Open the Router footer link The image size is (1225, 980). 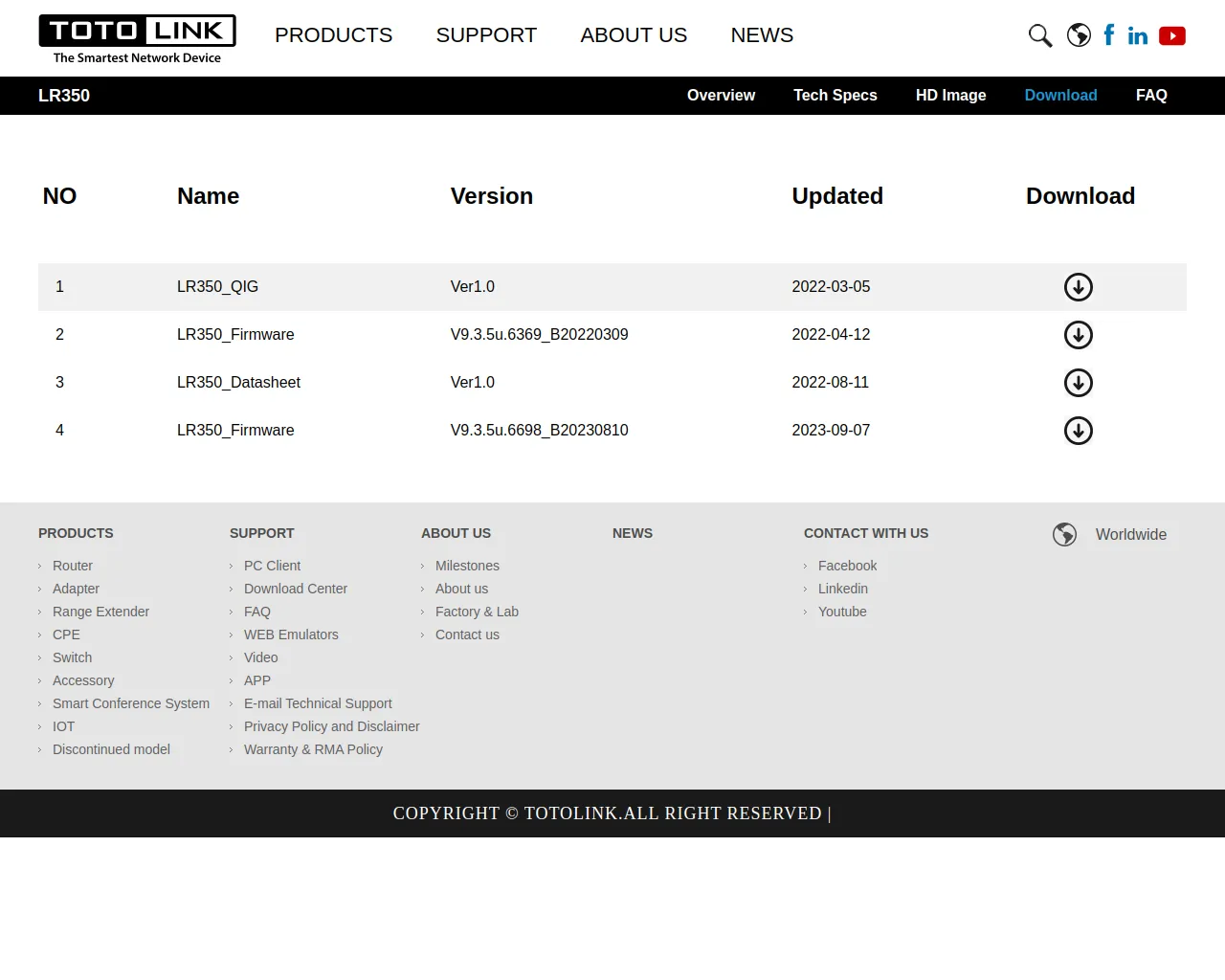(73, 566)
